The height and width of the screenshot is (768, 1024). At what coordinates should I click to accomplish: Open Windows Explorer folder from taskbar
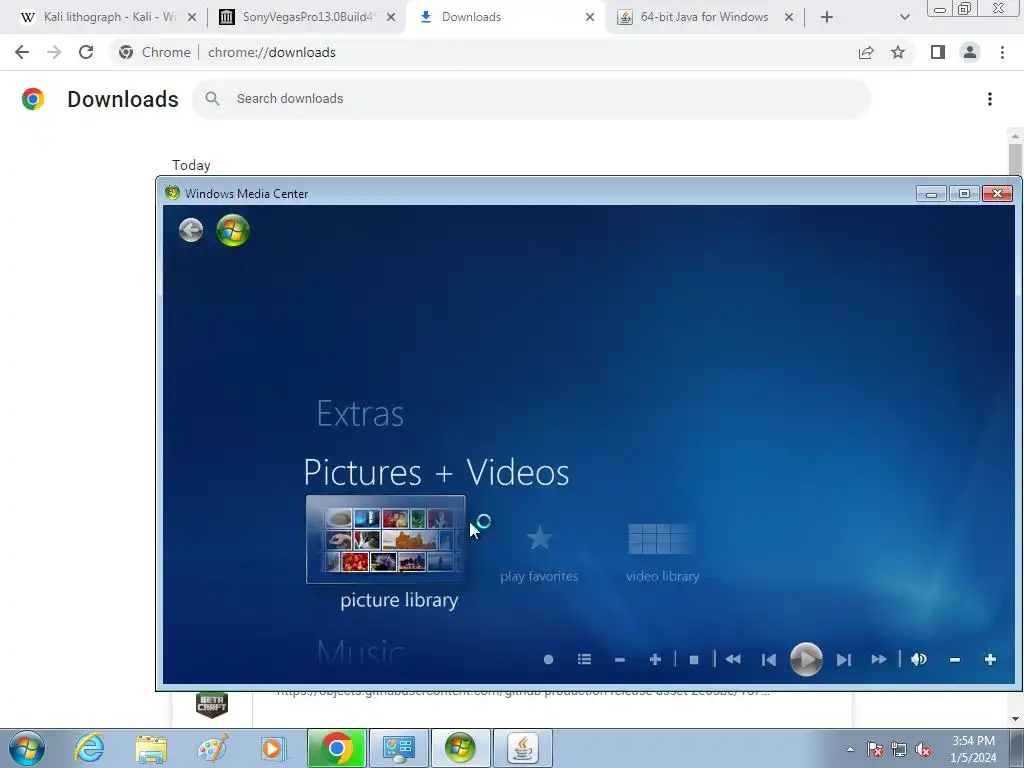[x=151, y=748]
